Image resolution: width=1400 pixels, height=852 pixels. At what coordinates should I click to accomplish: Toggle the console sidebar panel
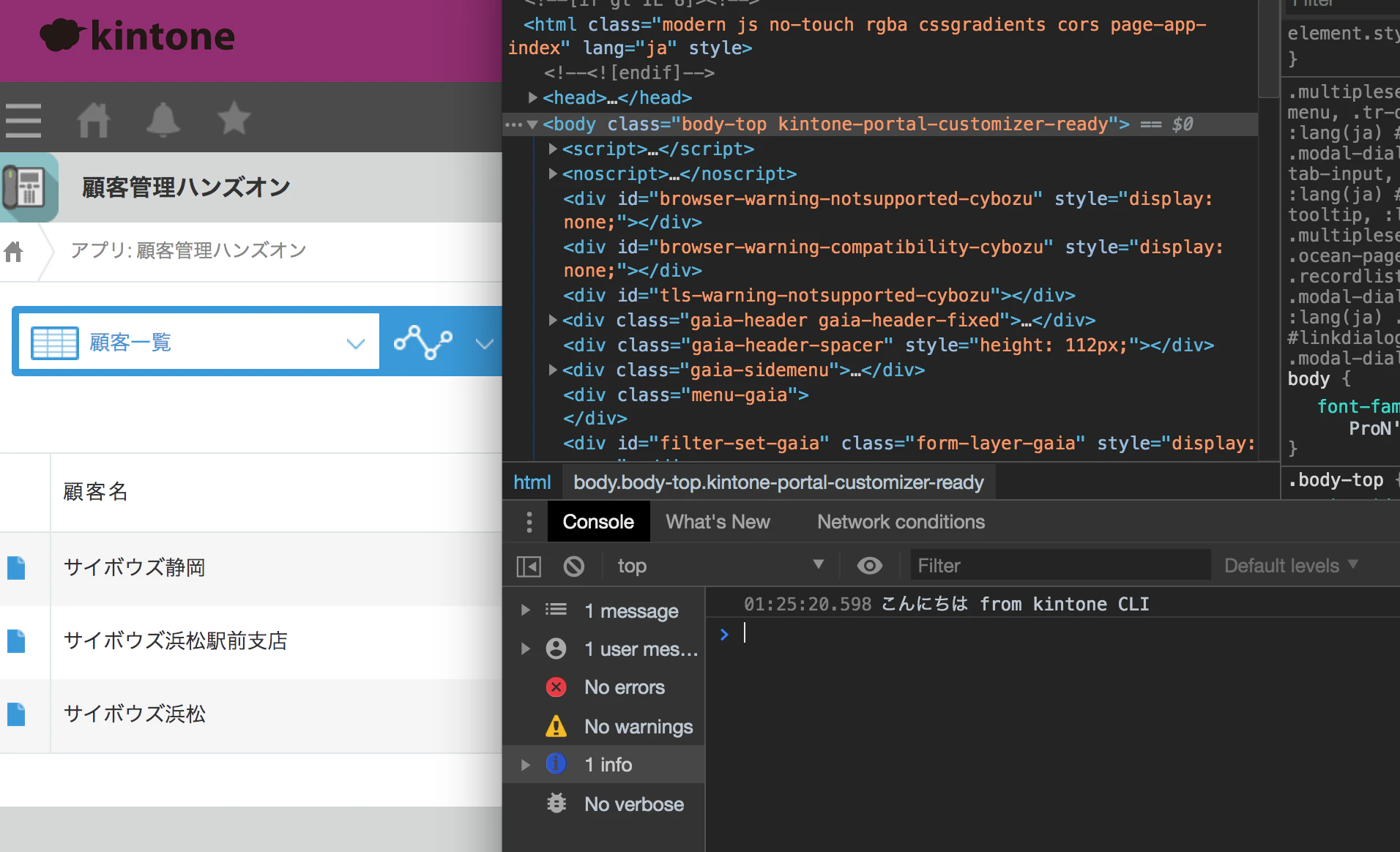529,566
